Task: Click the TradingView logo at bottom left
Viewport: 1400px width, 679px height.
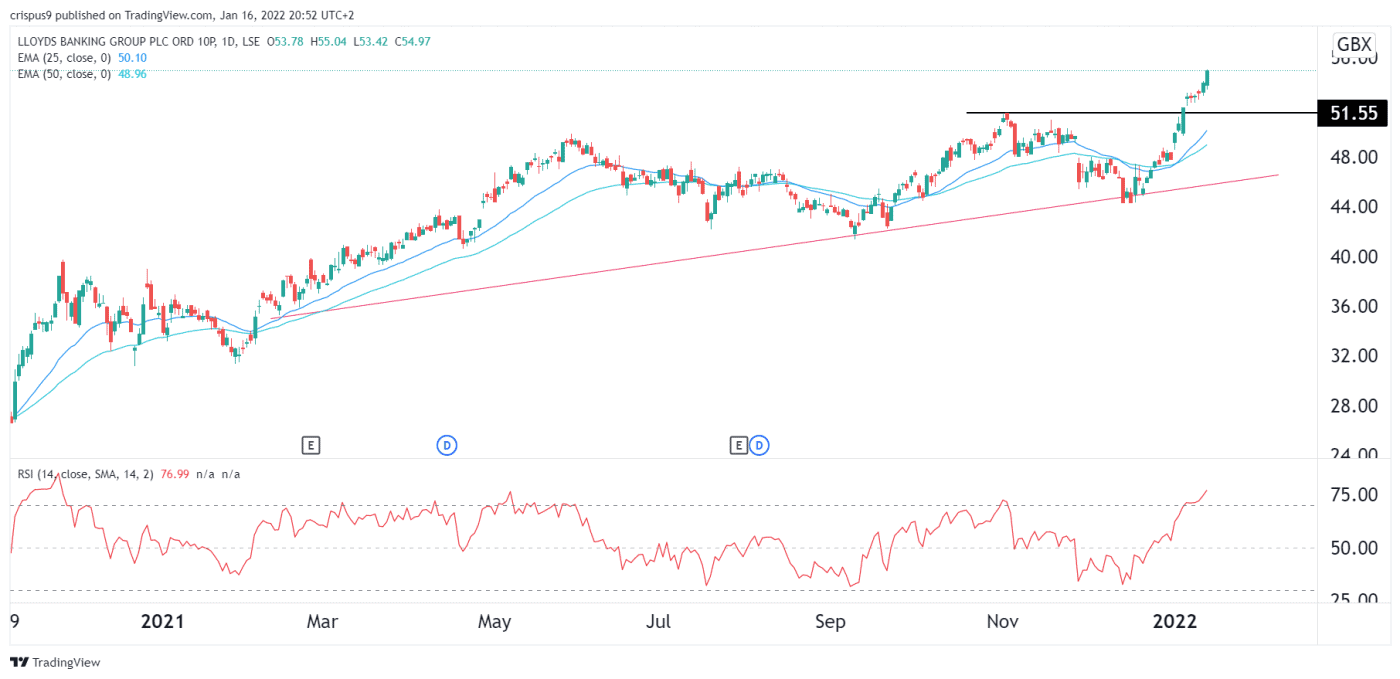Action: 55,662
